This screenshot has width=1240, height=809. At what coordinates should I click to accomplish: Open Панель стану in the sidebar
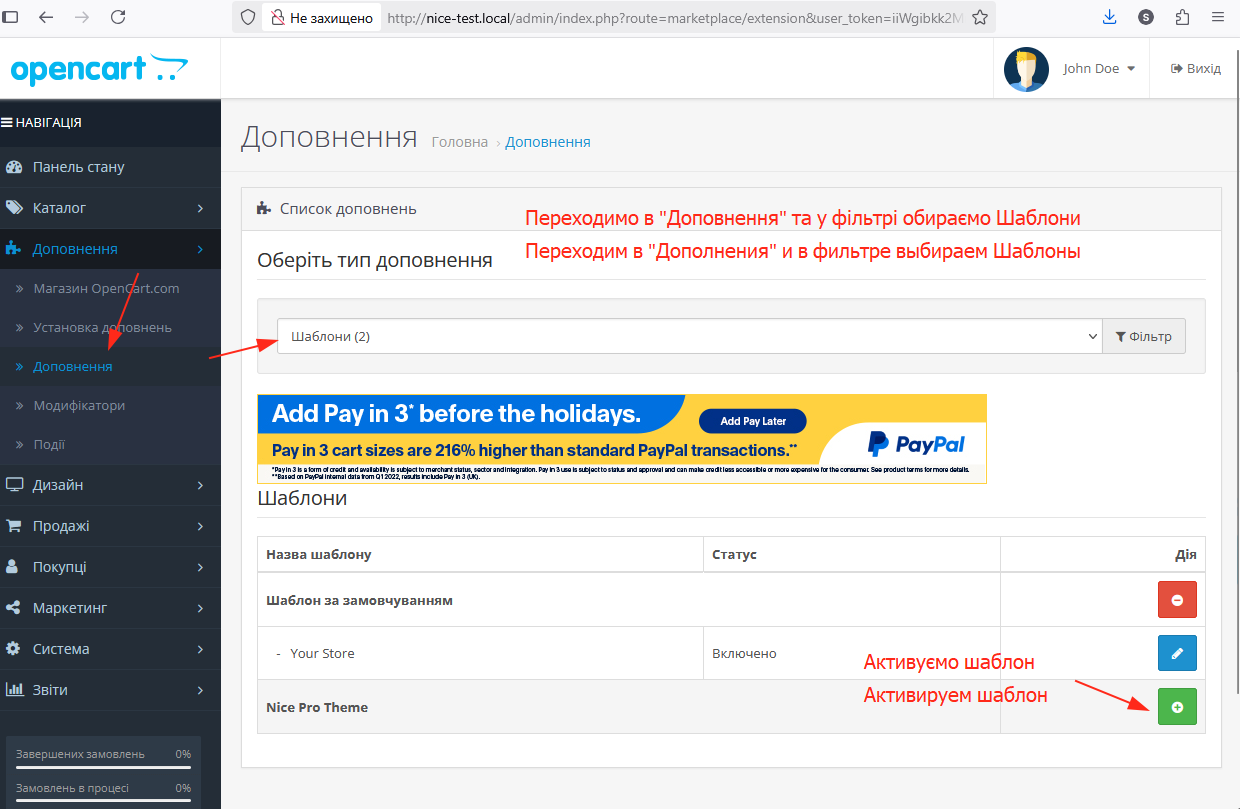tap(110, 167)
